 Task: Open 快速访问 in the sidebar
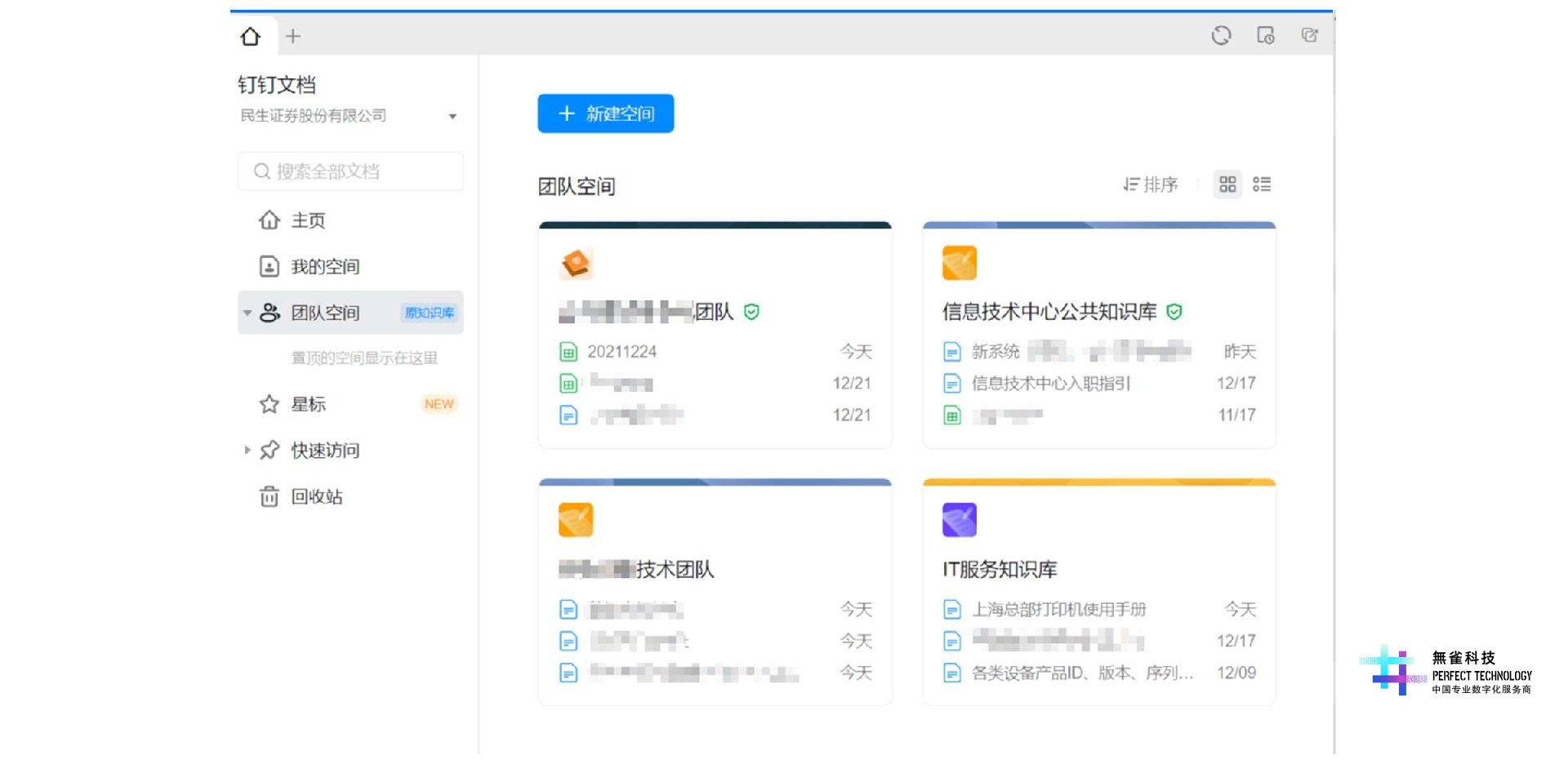click(x=325, y=451)
